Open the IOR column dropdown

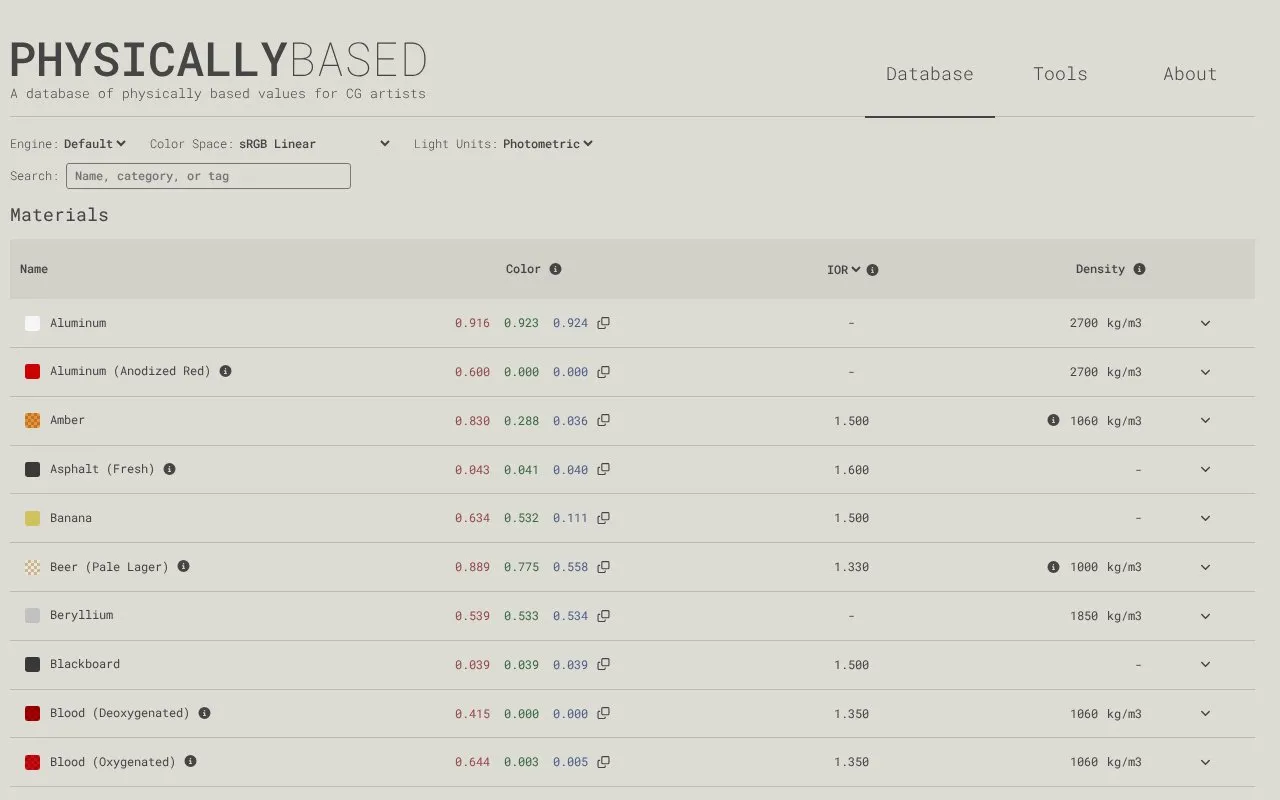[844, 270]
